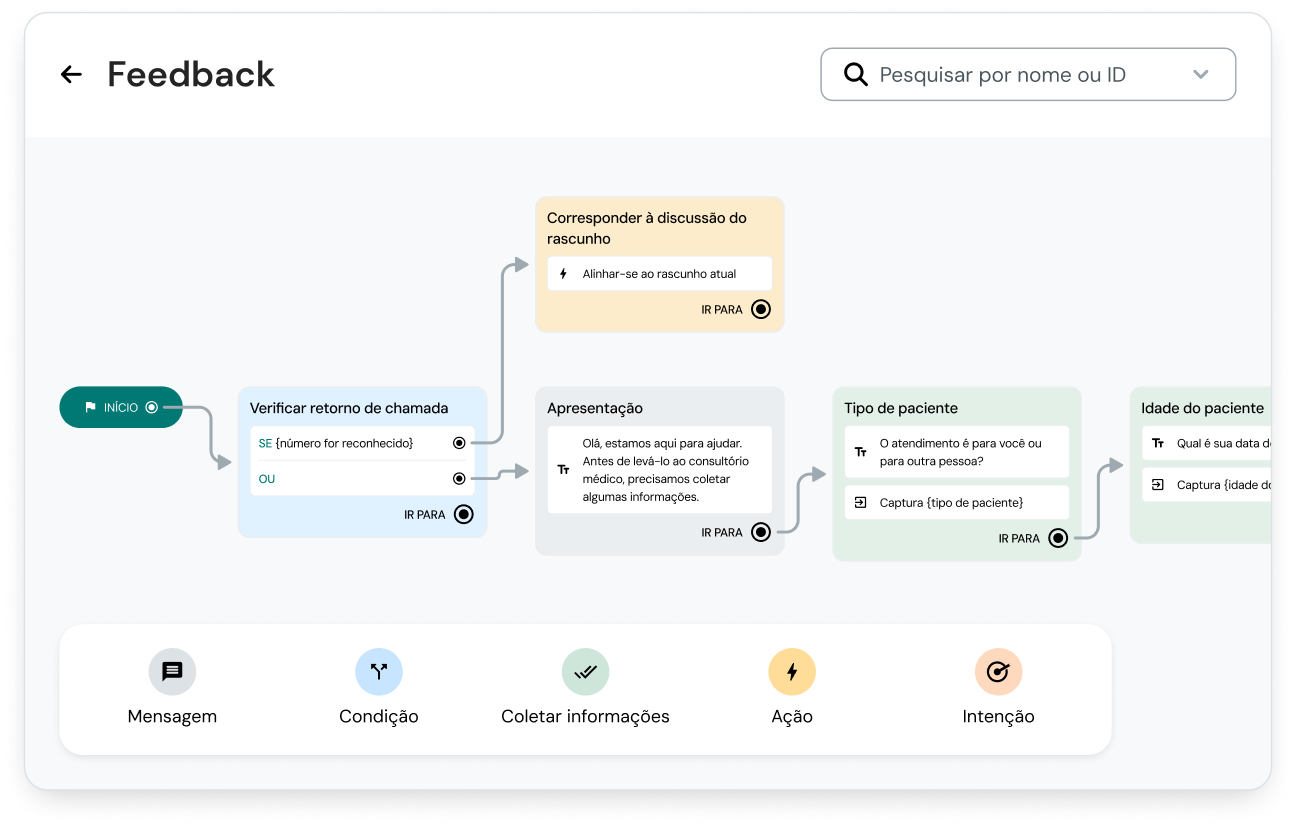1296x827 pixels.
Task: Click the SE {número for reconhecido} connector
Action: (459, 443)
